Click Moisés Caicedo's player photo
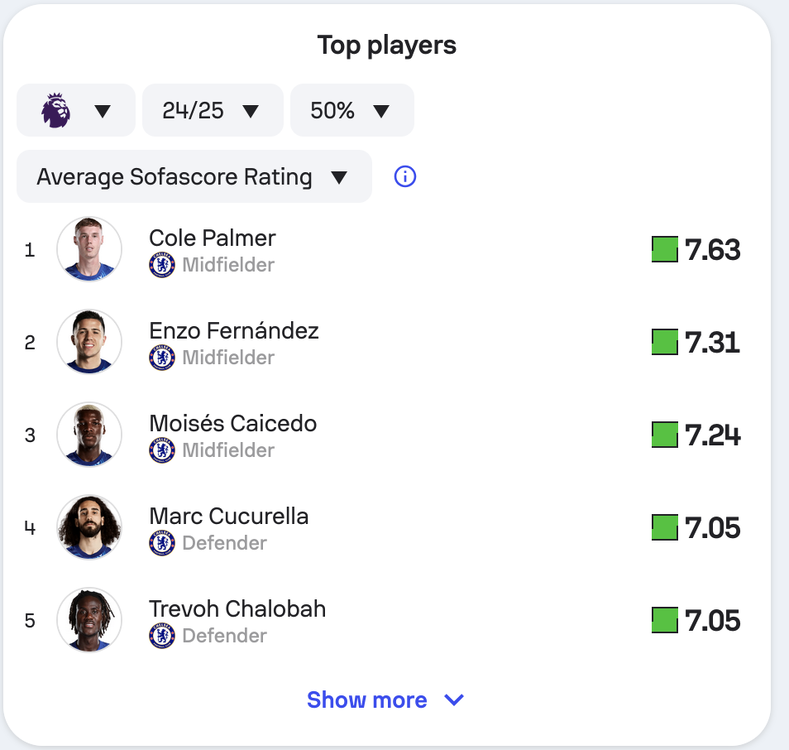Screen dimensions: 789x750 [x=89, y=434]
